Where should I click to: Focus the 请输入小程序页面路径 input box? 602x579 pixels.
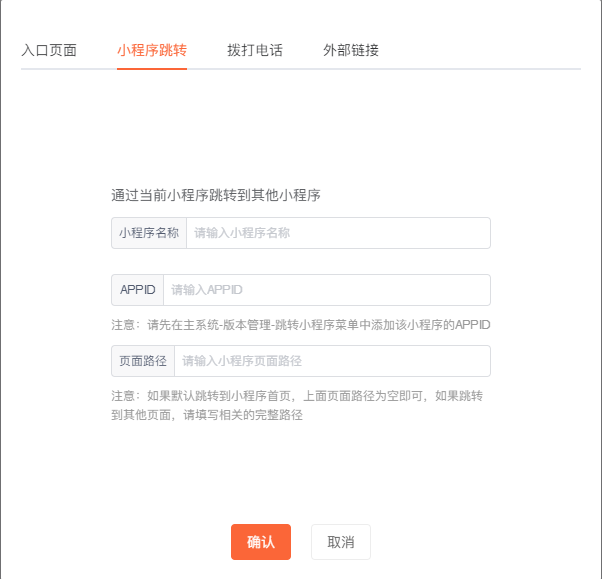point(332,361)
